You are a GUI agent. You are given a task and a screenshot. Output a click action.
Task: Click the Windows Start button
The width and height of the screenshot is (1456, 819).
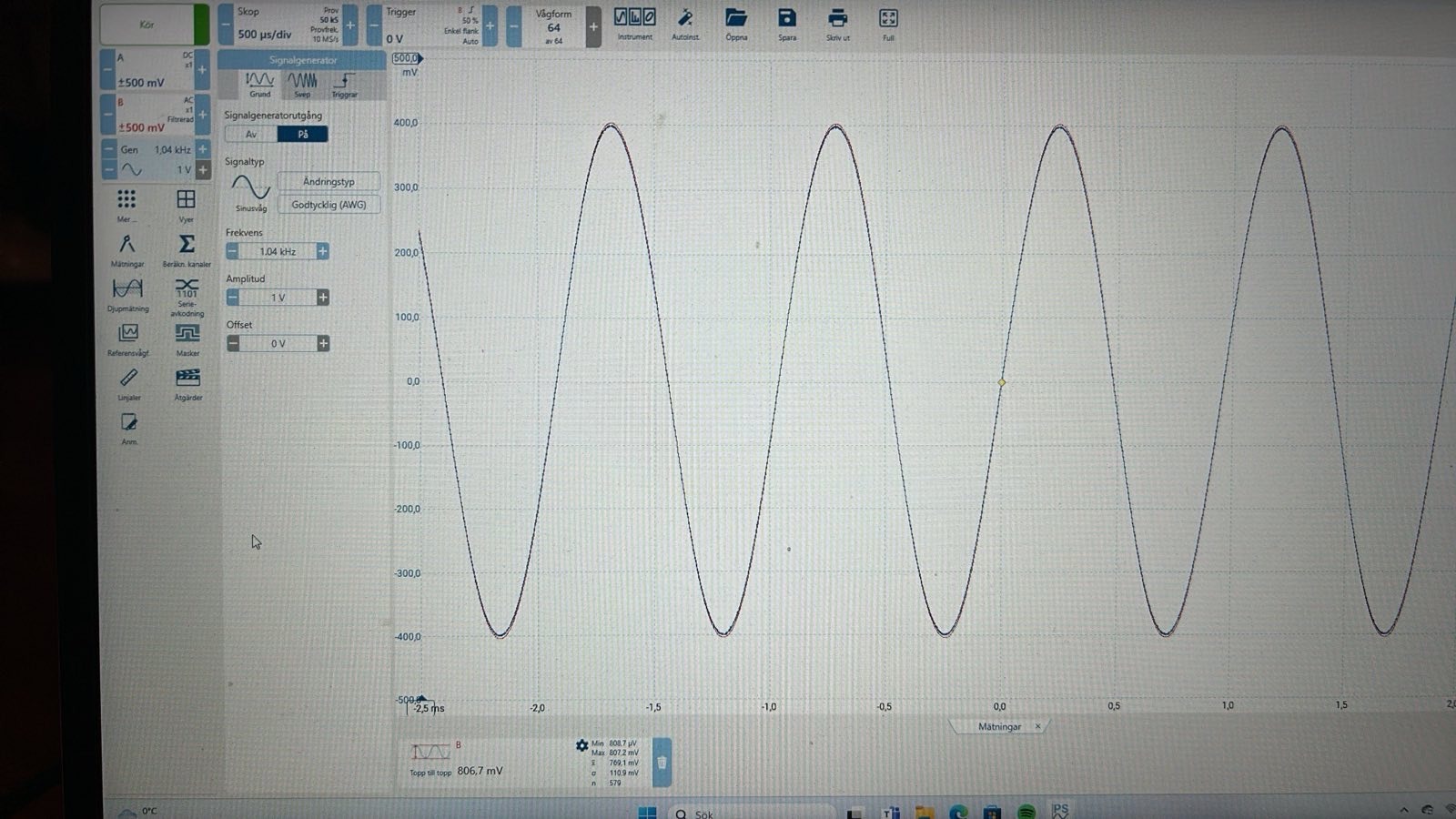pyautogui.click(x=647, y=813)
